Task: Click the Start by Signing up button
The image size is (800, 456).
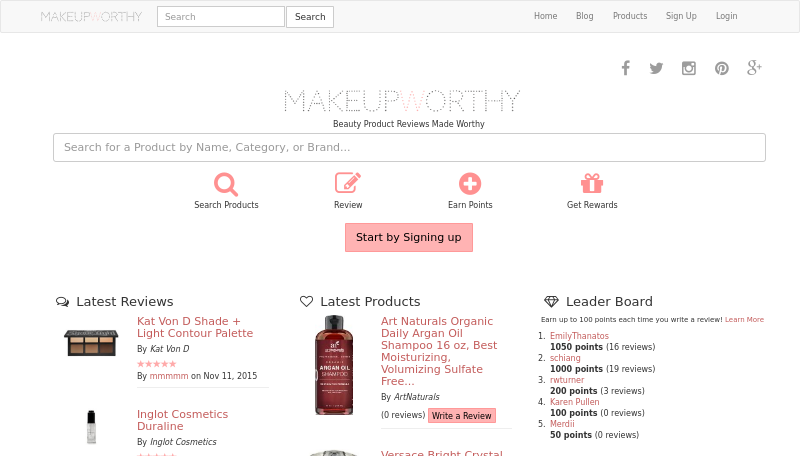Action: pyautogui.click(x=409, y=237)
